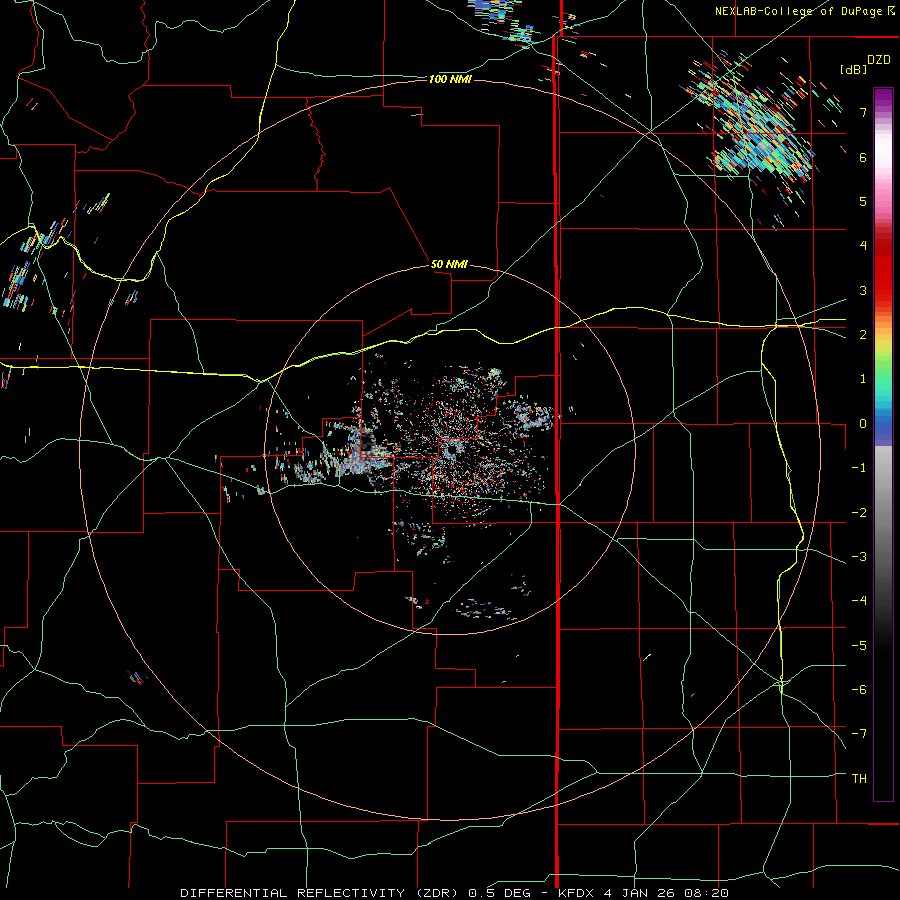
Task: Click the 0.5 DEG elevation text
Action: click(501, 893)
